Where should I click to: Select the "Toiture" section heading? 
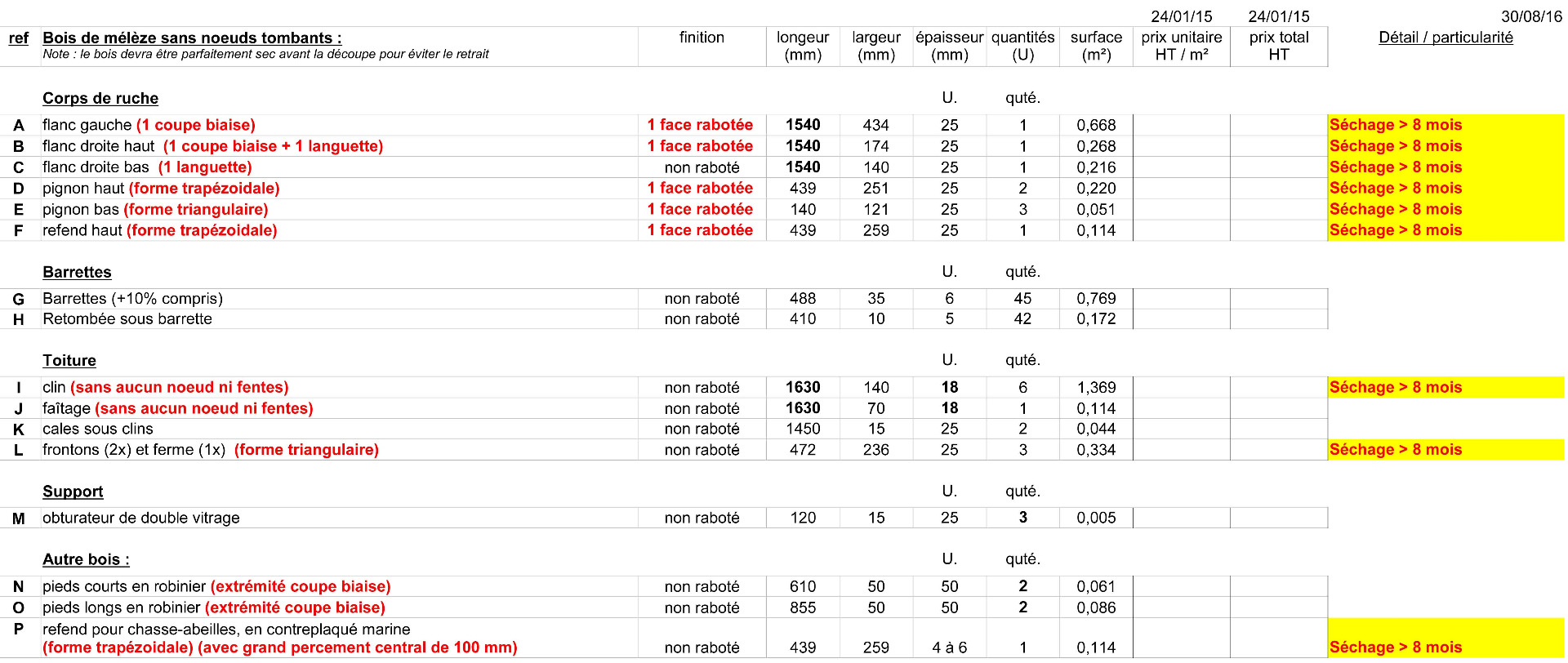click(69, 361)
